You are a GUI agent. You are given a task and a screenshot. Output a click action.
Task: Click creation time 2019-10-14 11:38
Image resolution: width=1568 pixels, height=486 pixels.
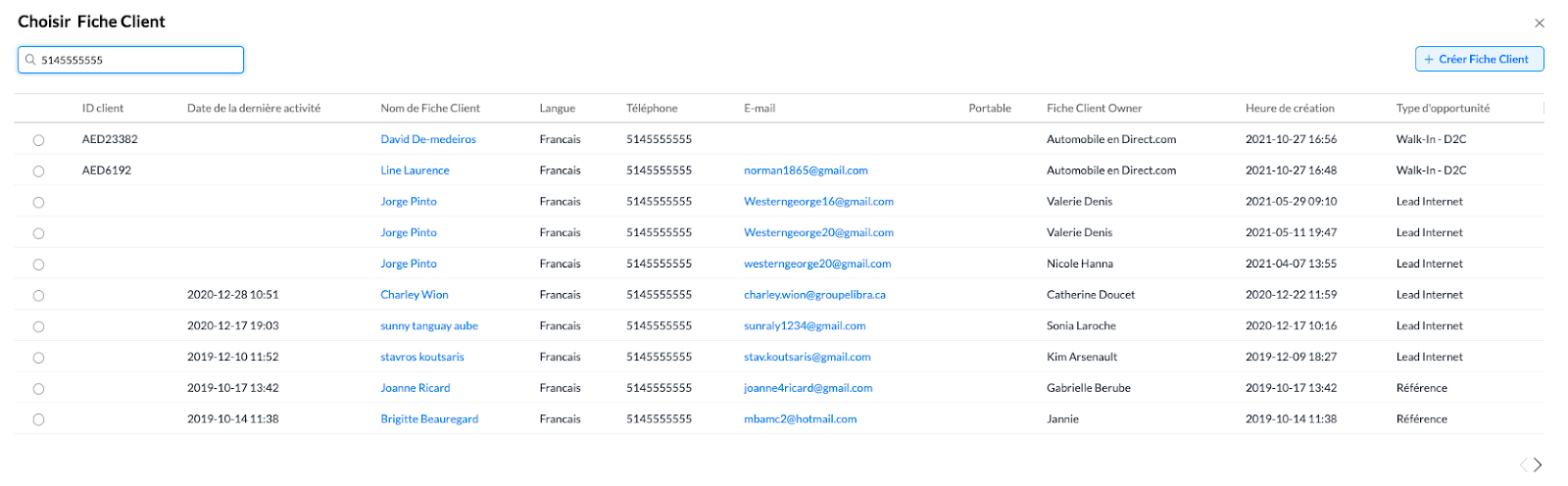[x=1291, y=419]
